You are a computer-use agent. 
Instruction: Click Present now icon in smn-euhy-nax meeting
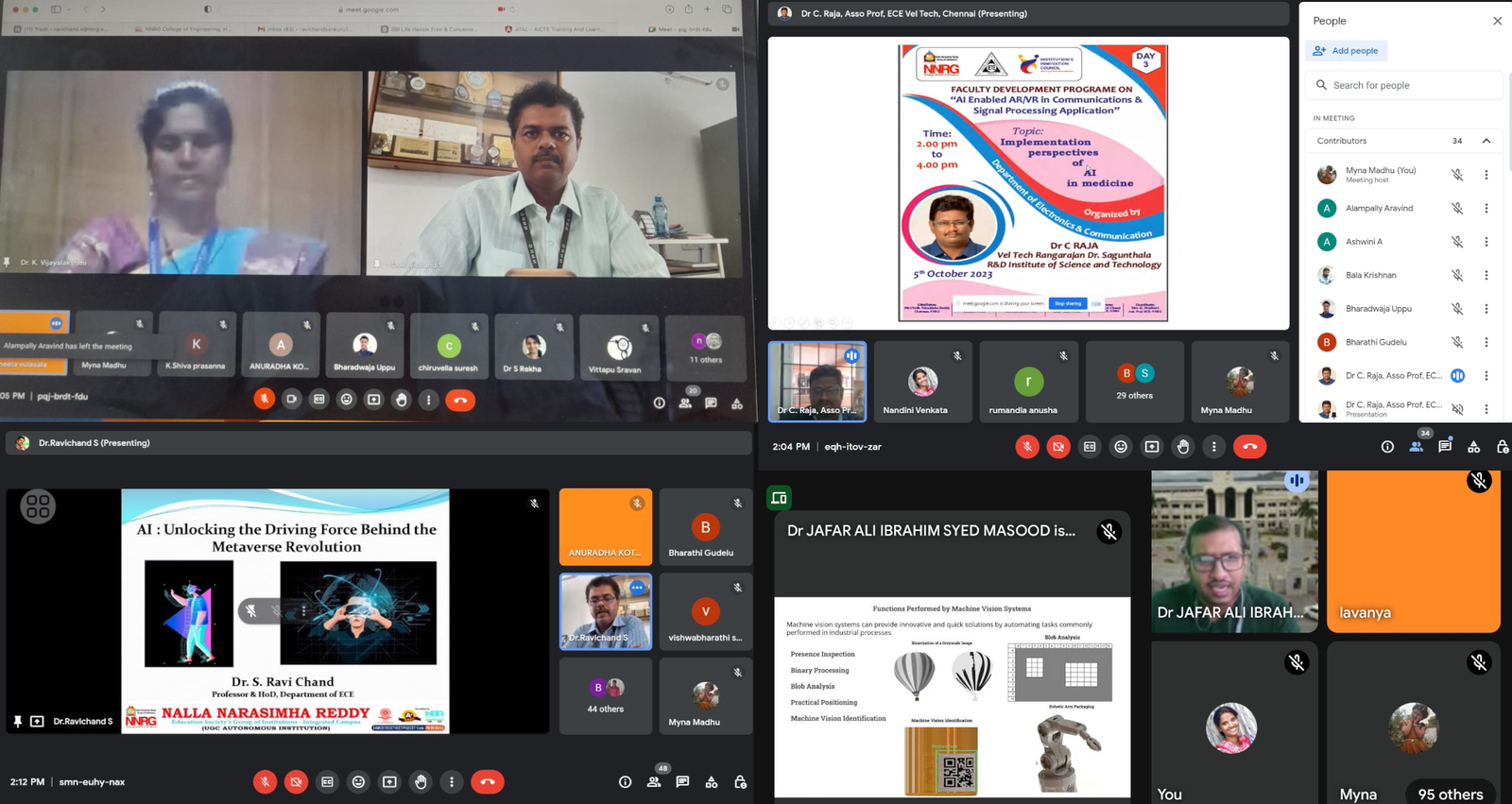pos(389,782)
